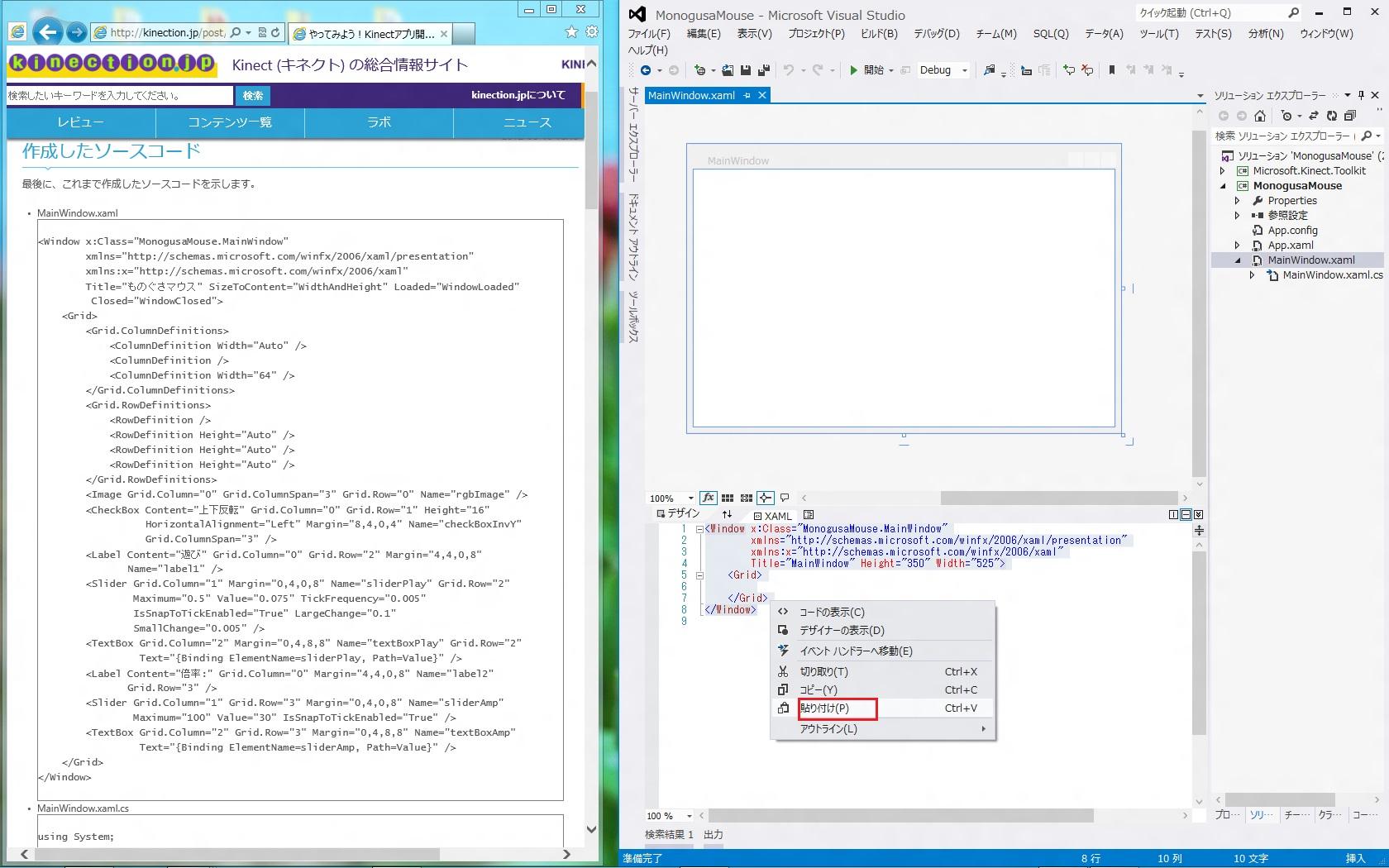This screenshot has height=868, width=1389.
Task: Open the Debug configuration dropdown
Action: click(964, 70)
